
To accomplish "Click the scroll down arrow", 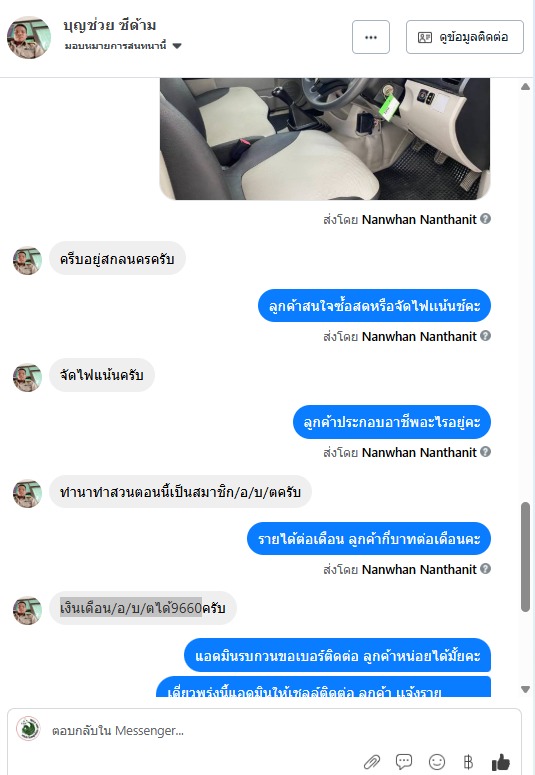I will tap(526, 689).
